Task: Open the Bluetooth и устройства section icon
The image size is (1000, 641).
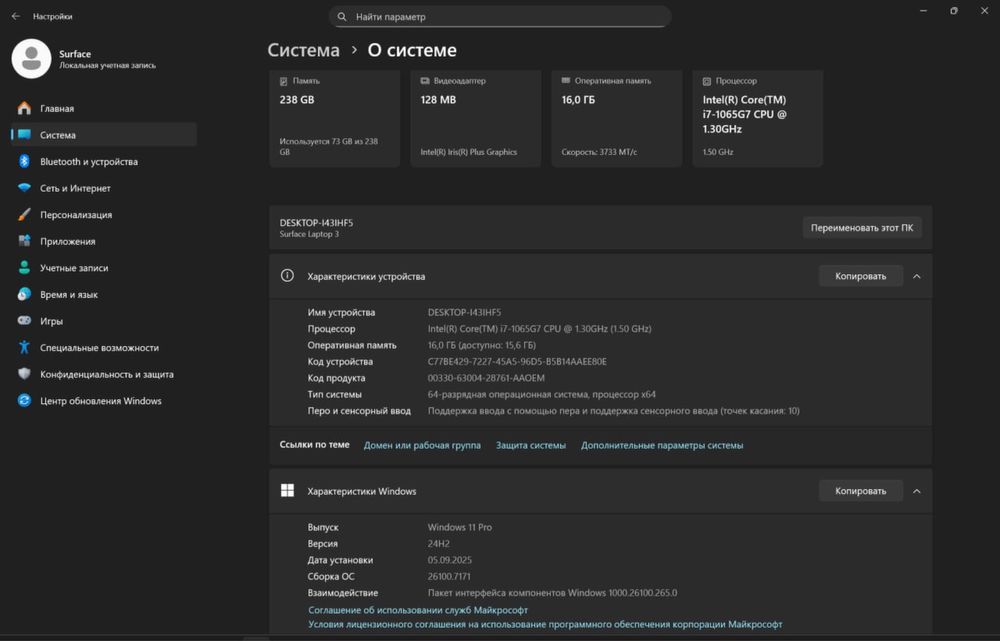Action: (x=24, y=162)
